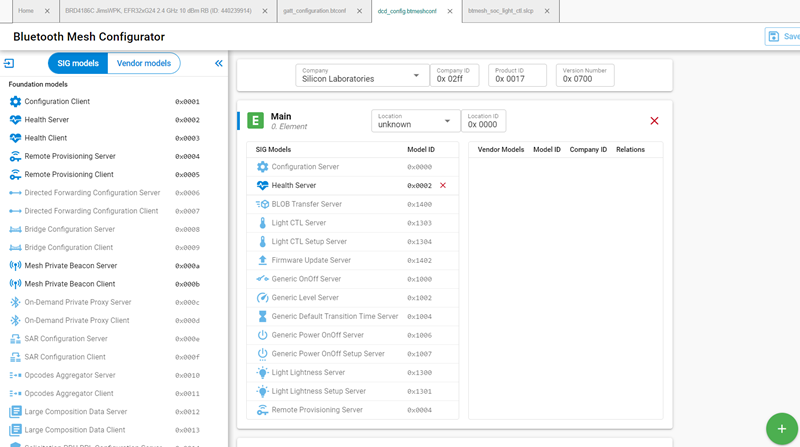The height and width of the screenshot is (447, 800).
Task: Remove the Health Server model
Action: coord(443,186)
